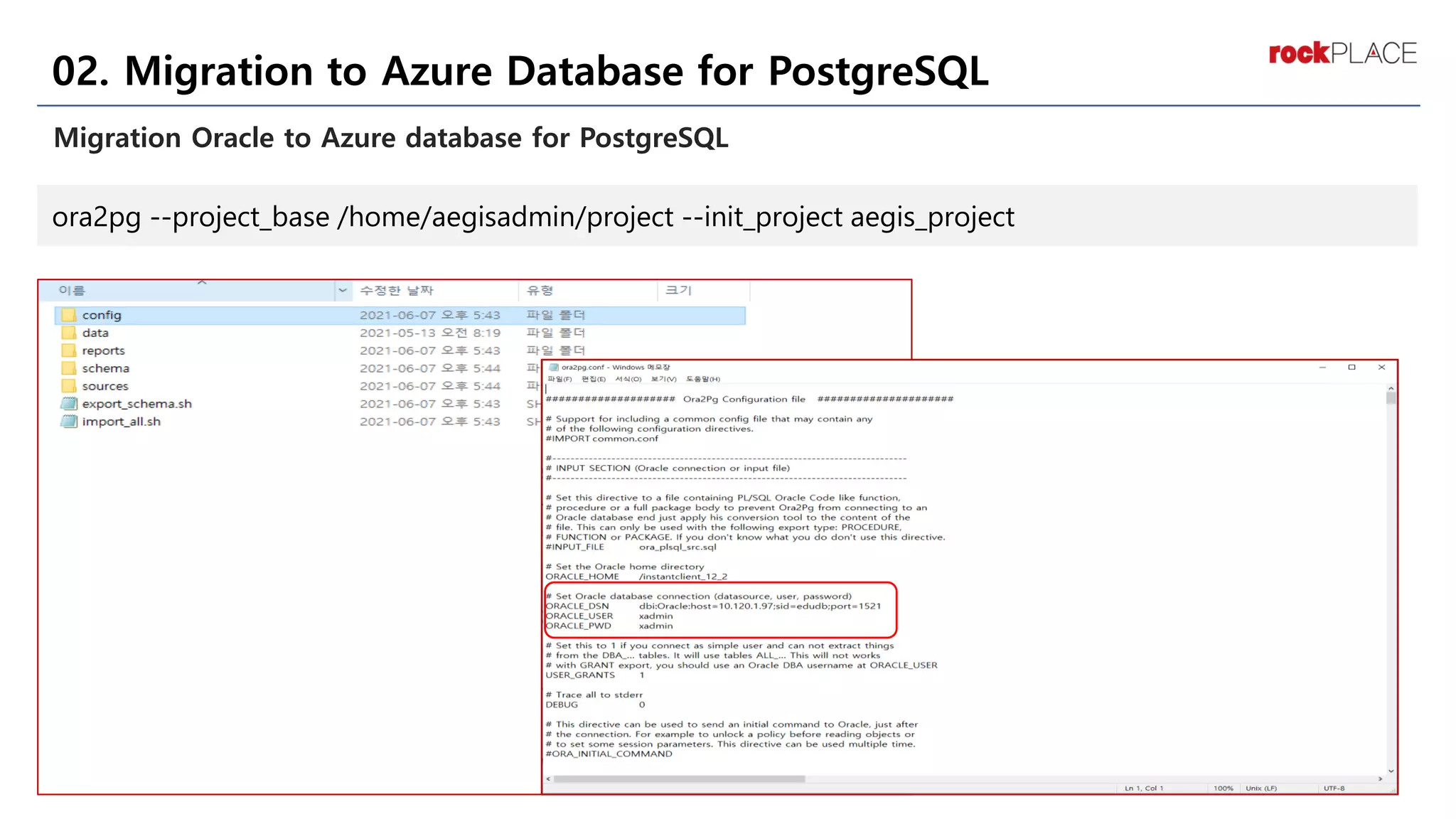Click the Unix (LF) status entry
This screenshot has height=819, width=1456.
(x=1261, y=788)
